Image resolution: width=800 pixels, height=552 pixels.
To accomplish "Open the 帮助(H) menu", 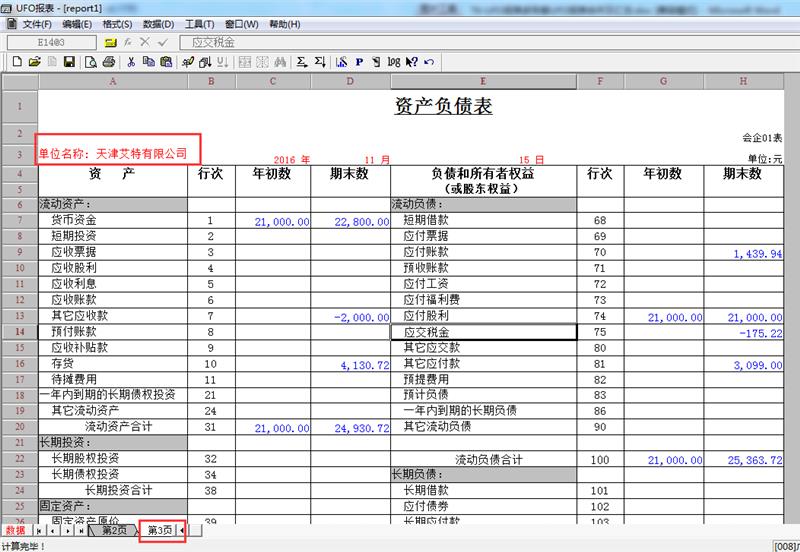I will (x=285, y=24).
